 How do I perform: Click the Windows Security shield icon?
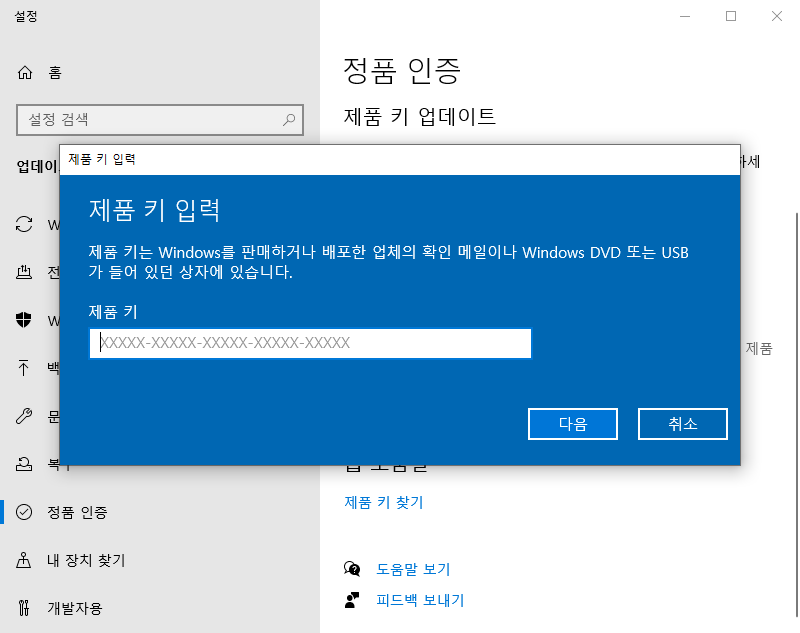(23, 320)
